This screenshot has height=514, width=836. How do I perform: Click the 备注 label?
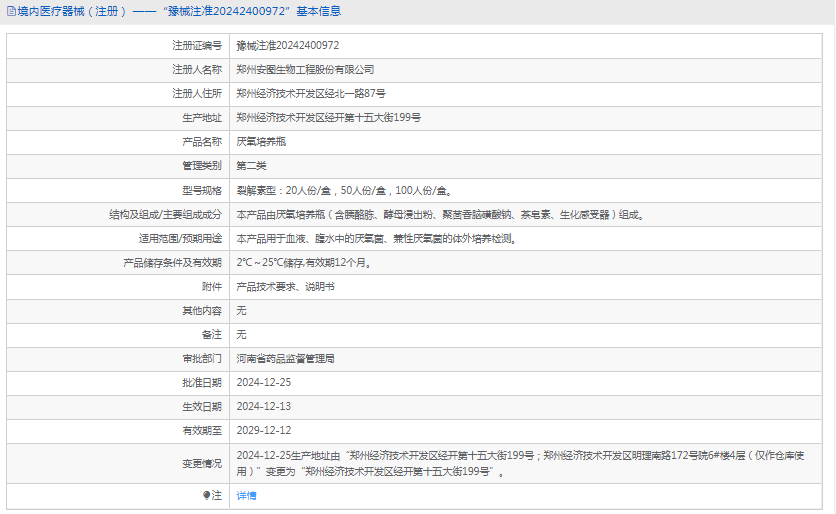click(212, 335)
